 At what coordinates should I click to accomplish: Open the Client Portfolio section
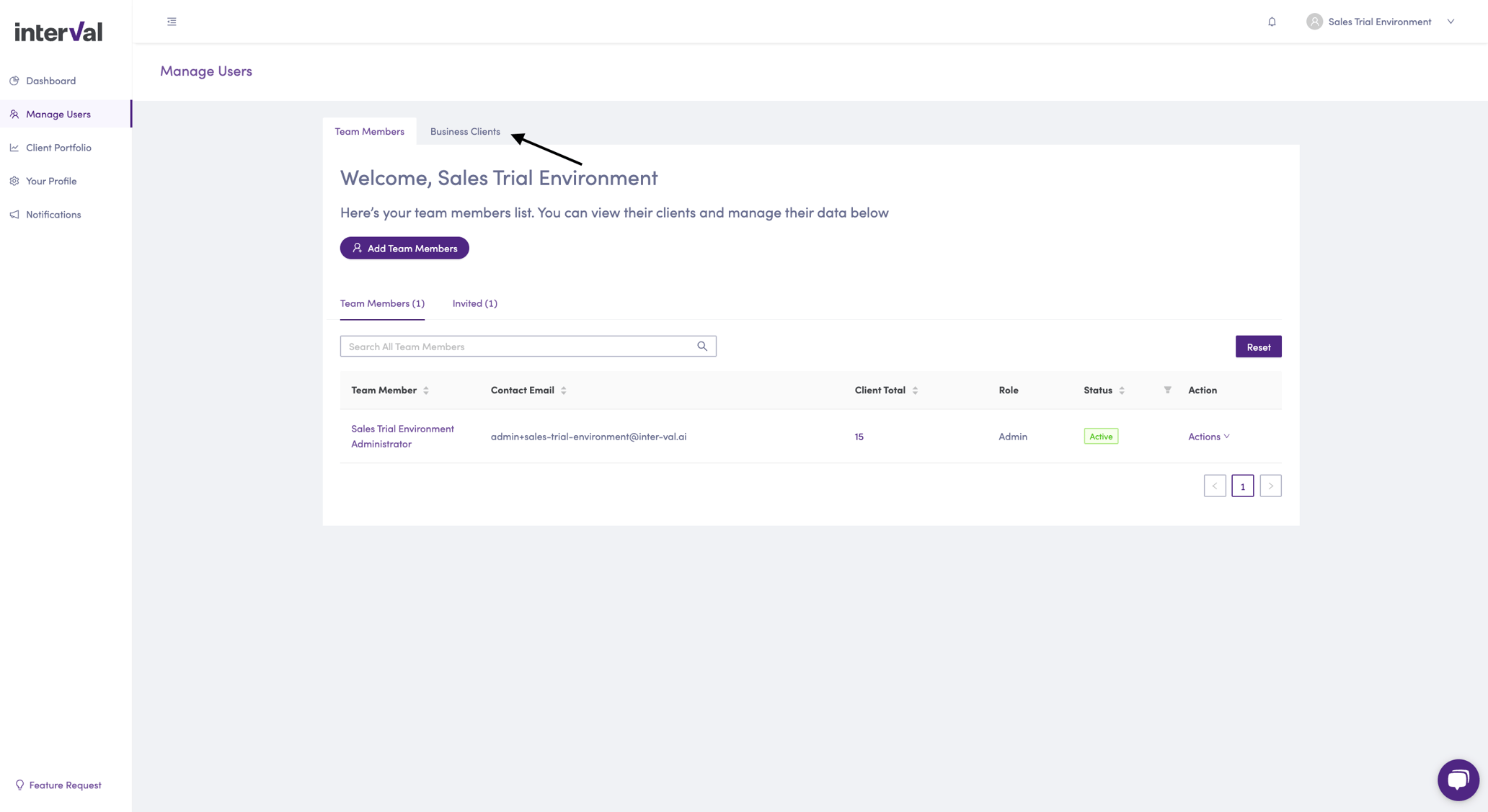pyautogui.click(x=58, y=147)
